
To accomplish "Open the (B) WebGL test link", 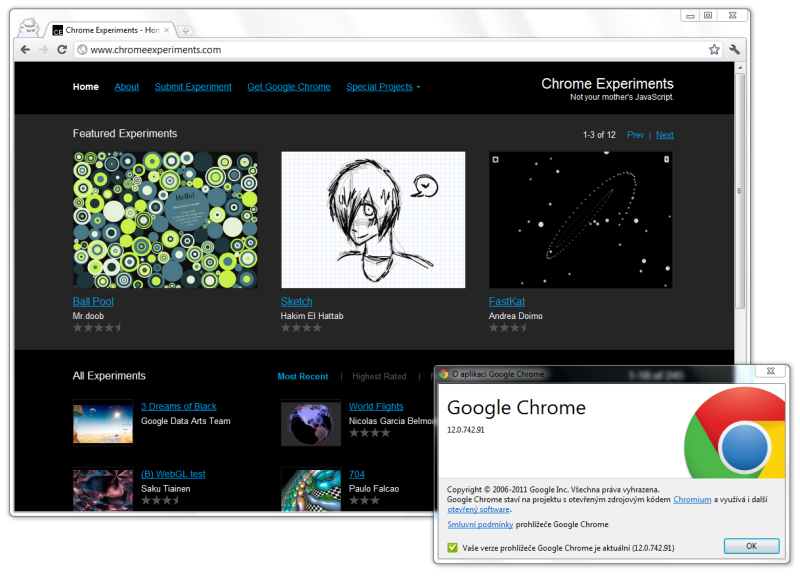I will [x=173, y=474].
